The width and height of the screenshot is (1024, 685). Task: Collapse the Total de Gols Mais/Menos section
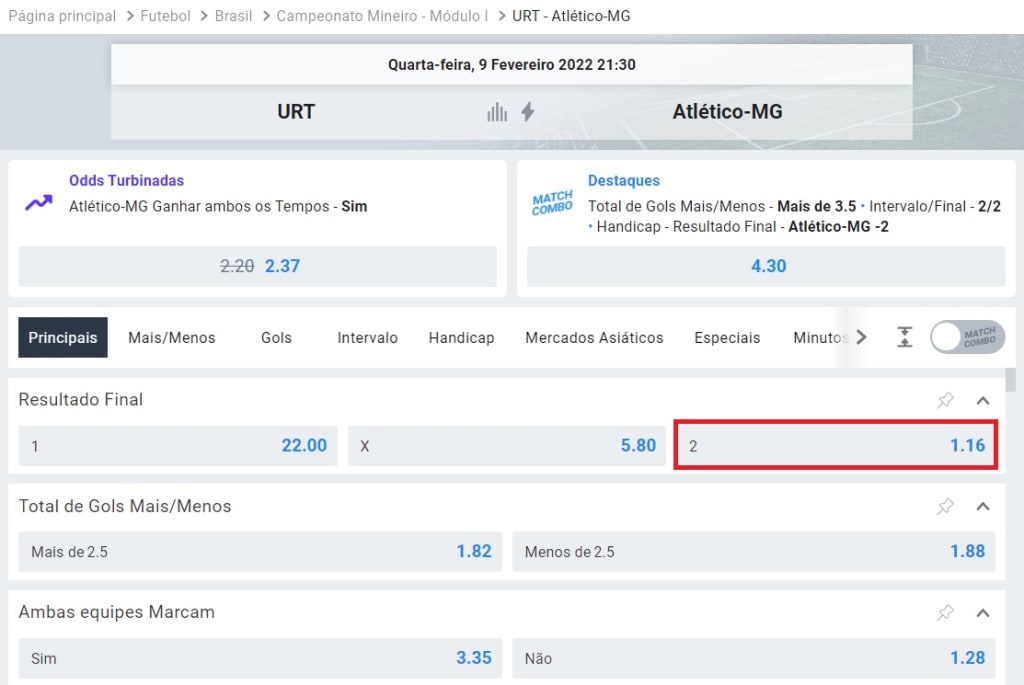[x=983, y=507]
